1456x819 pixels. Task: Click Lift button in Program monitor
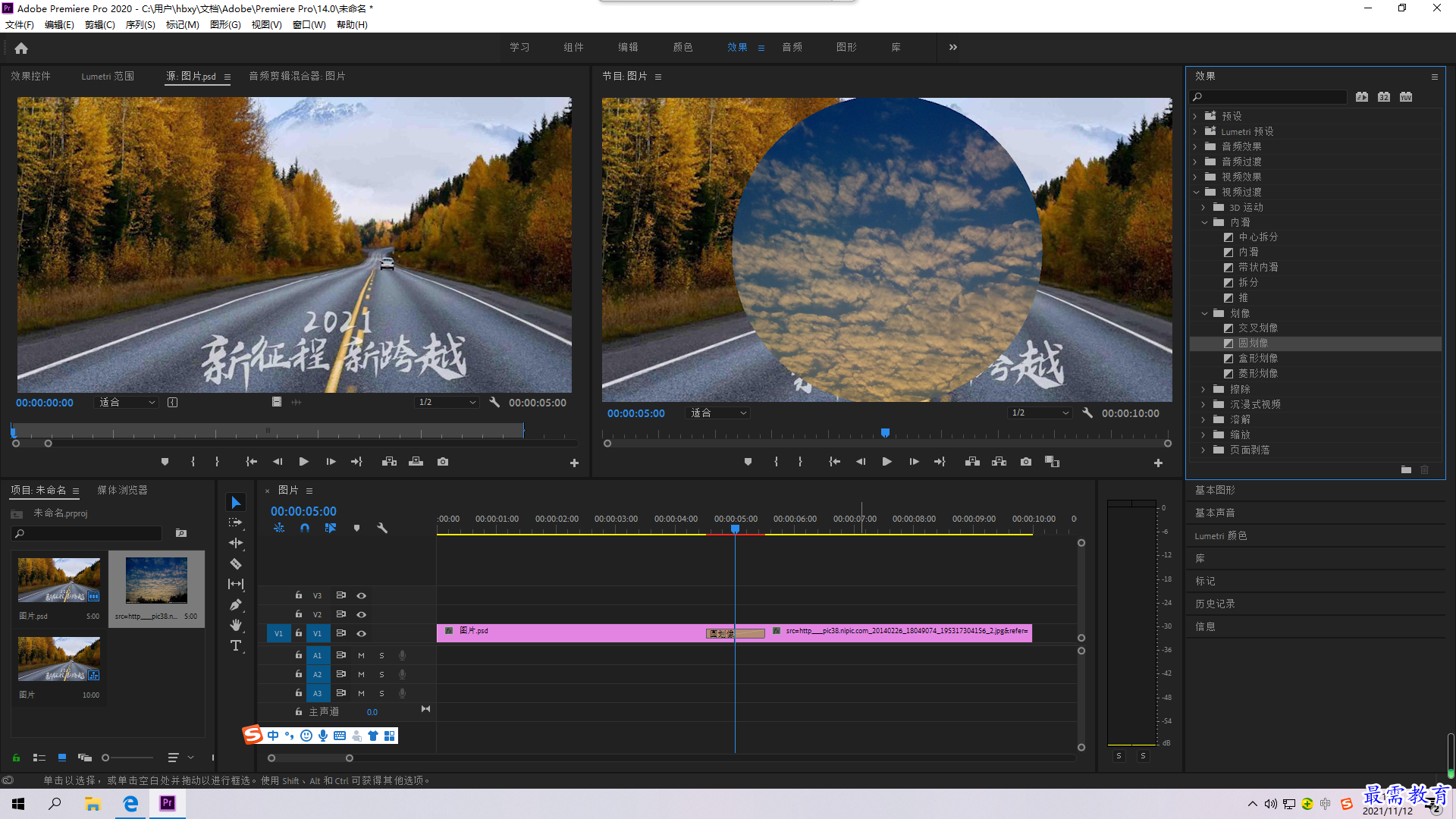coord(972,462)
